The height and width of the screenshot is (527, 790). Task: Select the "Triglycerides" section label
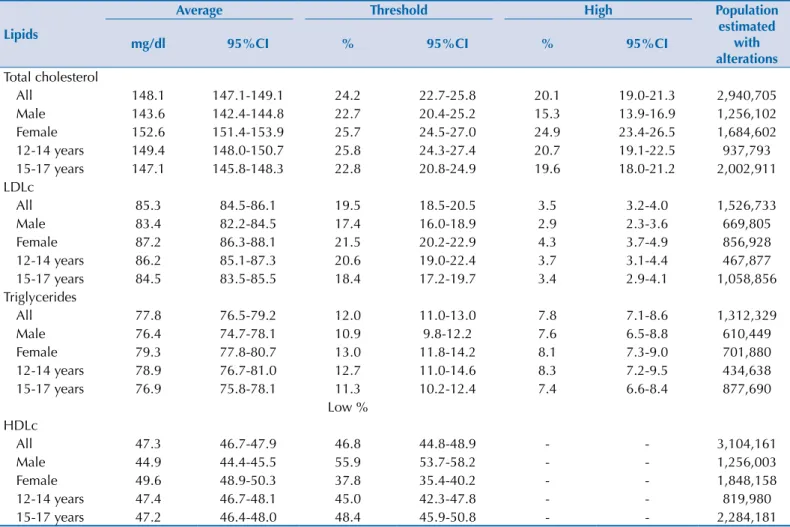40,297
